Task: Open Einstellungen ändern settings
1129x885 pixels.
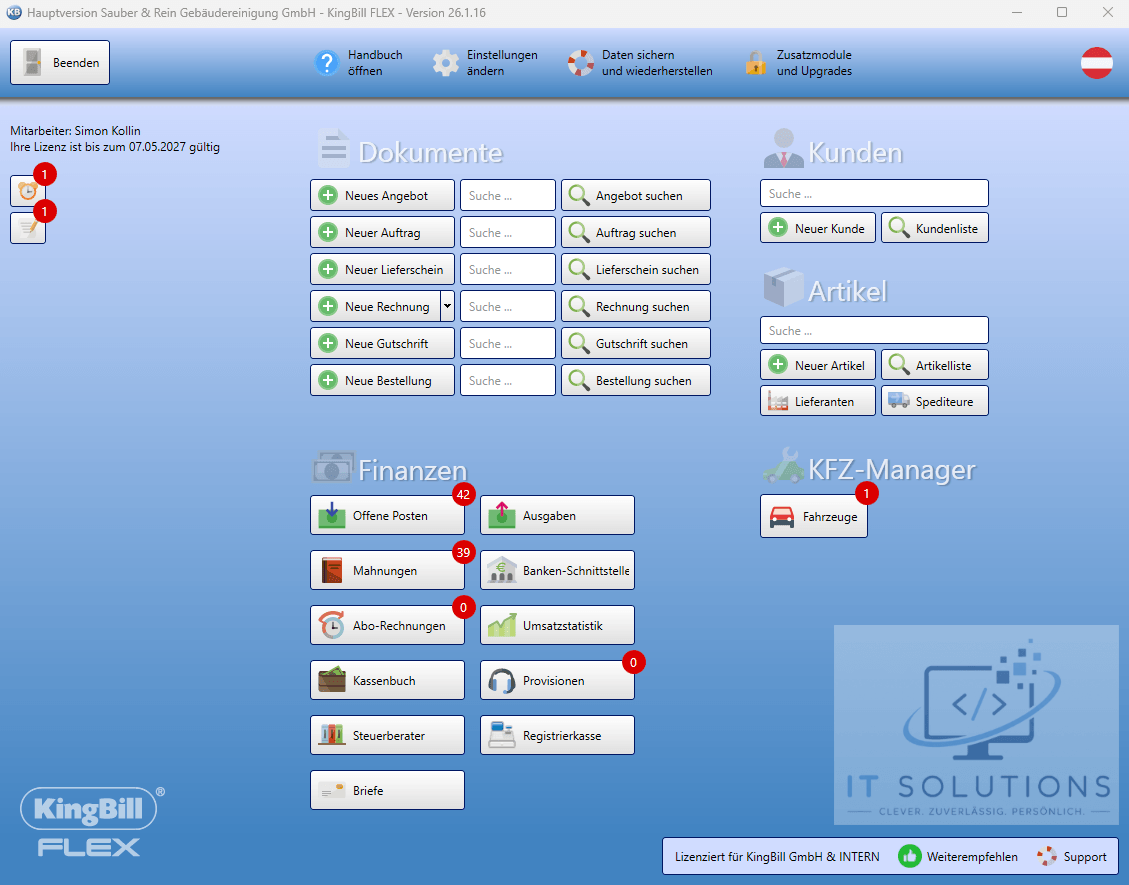Action: 485,63
